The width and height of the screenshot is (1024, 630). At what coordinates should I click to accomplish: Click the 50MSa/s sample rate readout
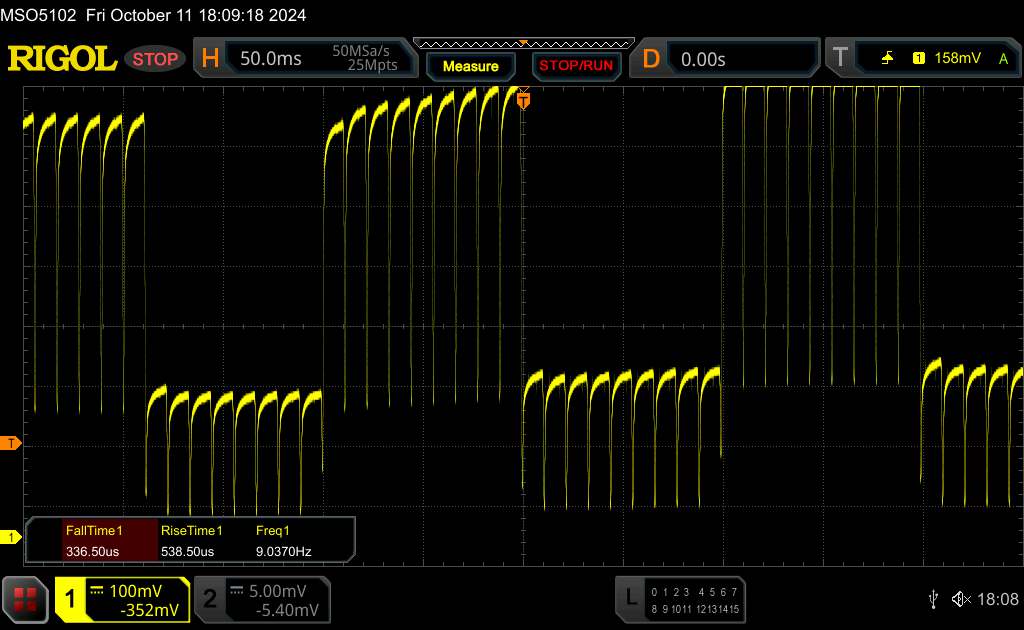(x=360, y=51)
